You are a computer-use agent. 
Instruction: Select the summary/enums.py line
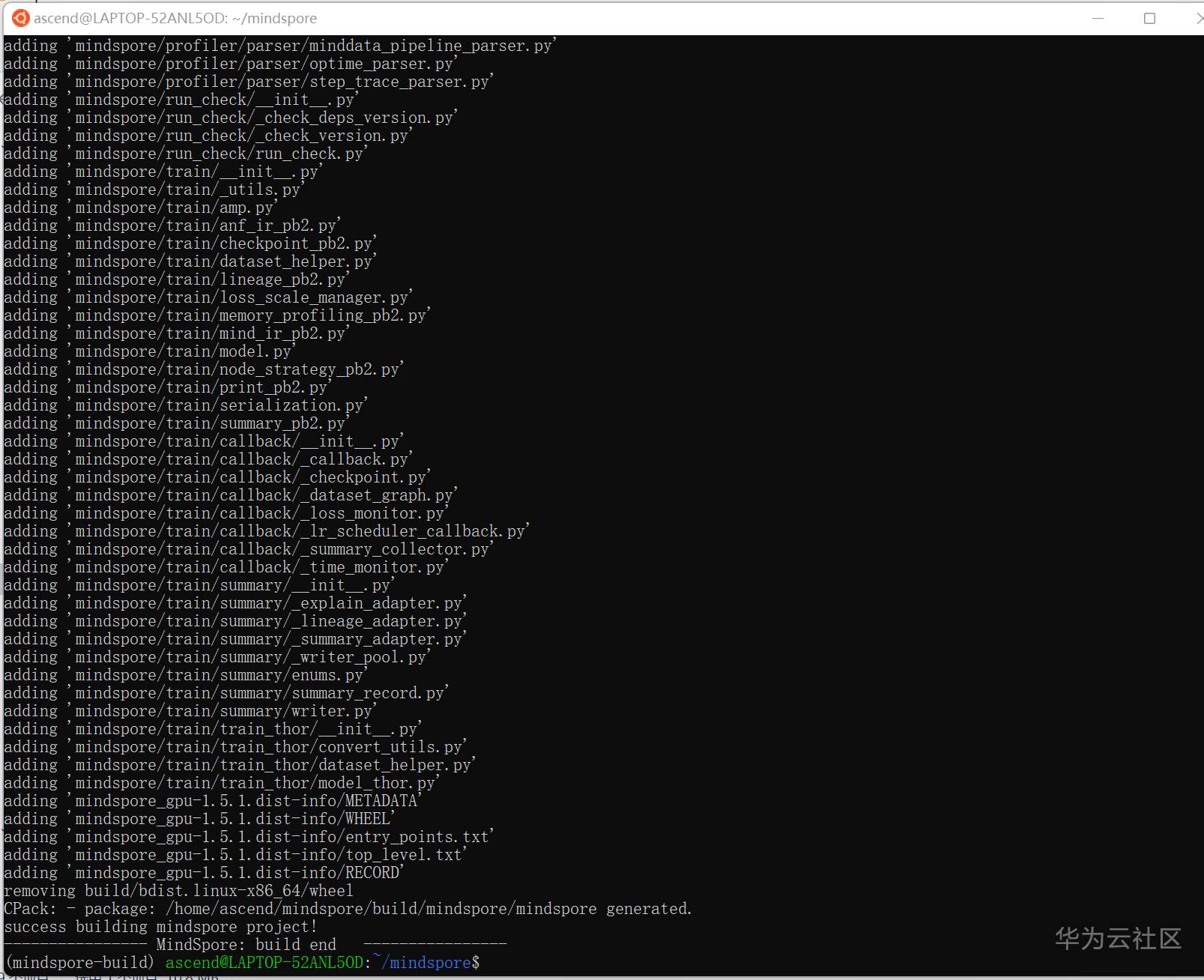pyautogui.click(x=186, y=675)
